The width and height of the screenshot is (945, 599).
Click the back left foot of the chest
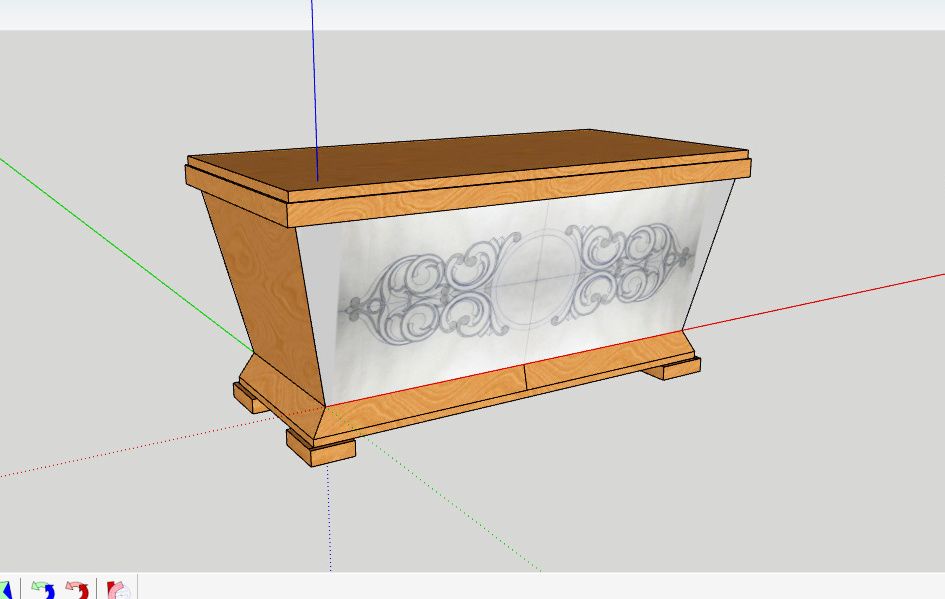tap(250, 397)
